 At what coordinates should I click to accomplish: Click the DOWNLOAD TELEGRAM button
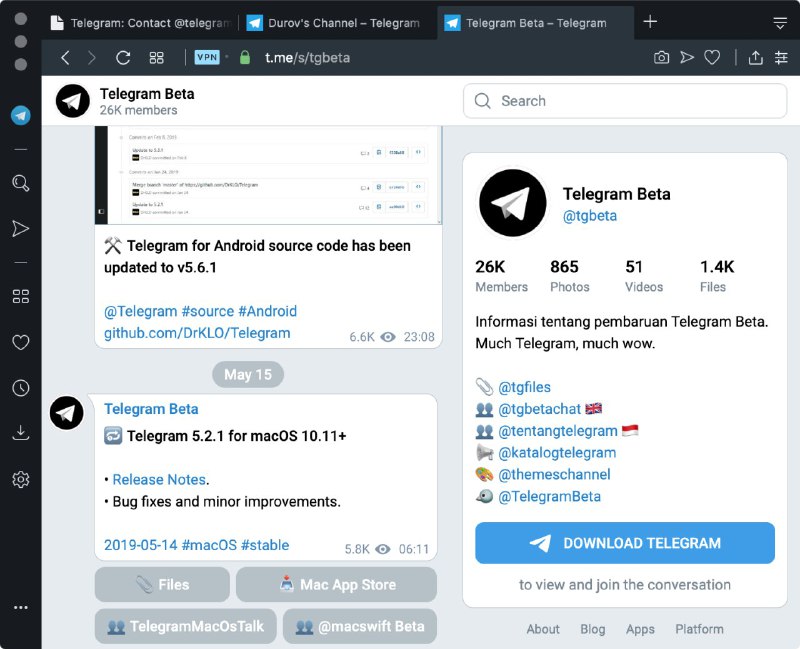626,543
